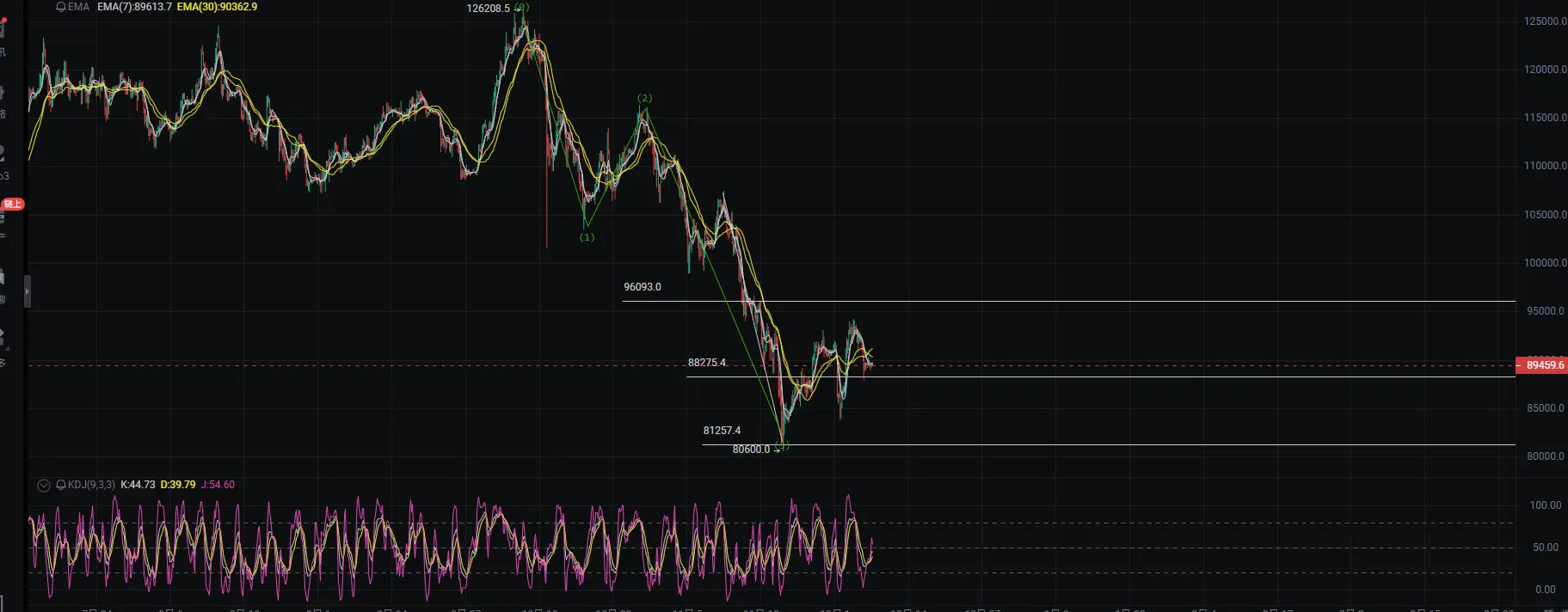Click the pink J:54.60 value

point(218,485)
